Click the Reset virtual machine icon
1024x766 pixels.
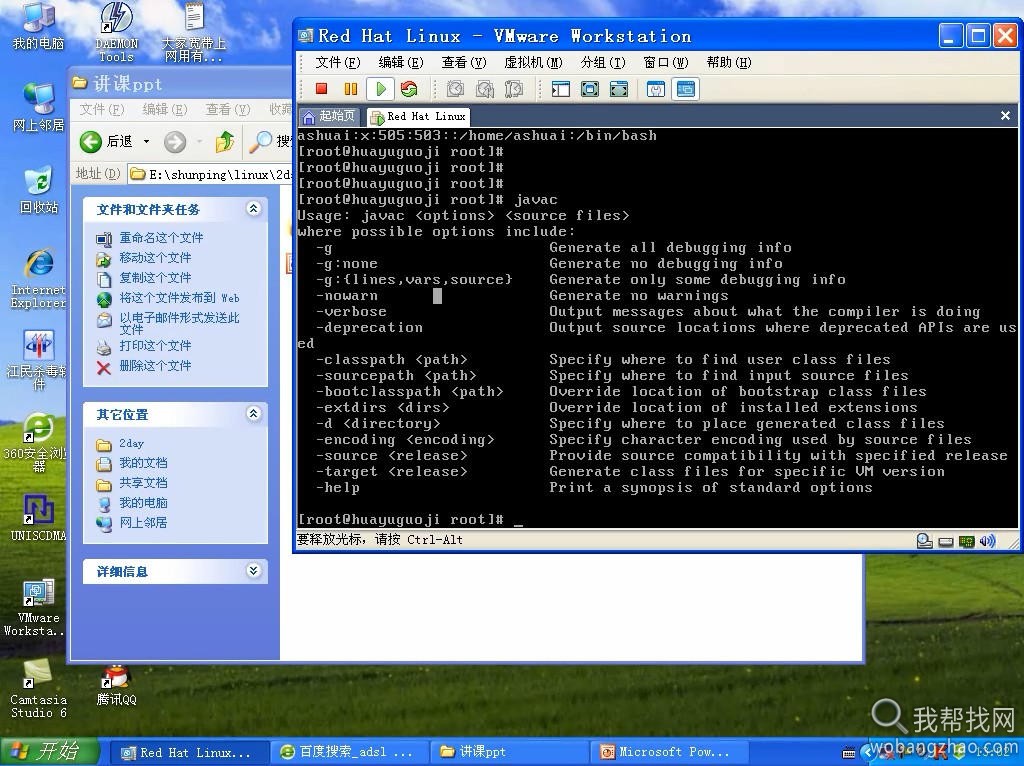(x=409, y=89)
